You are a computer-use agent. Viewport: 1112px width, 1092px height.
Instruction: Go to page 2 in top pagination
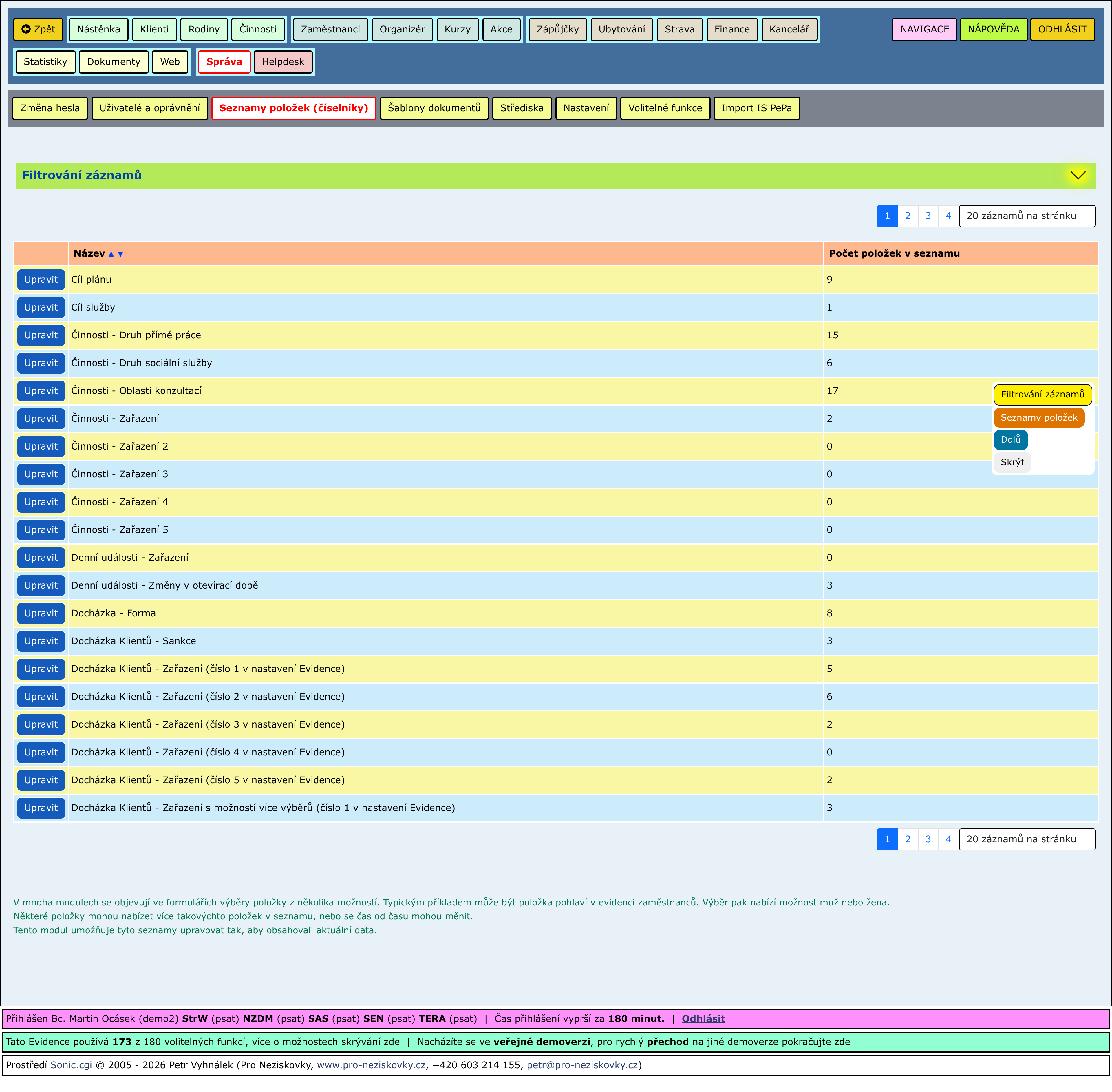907,216
